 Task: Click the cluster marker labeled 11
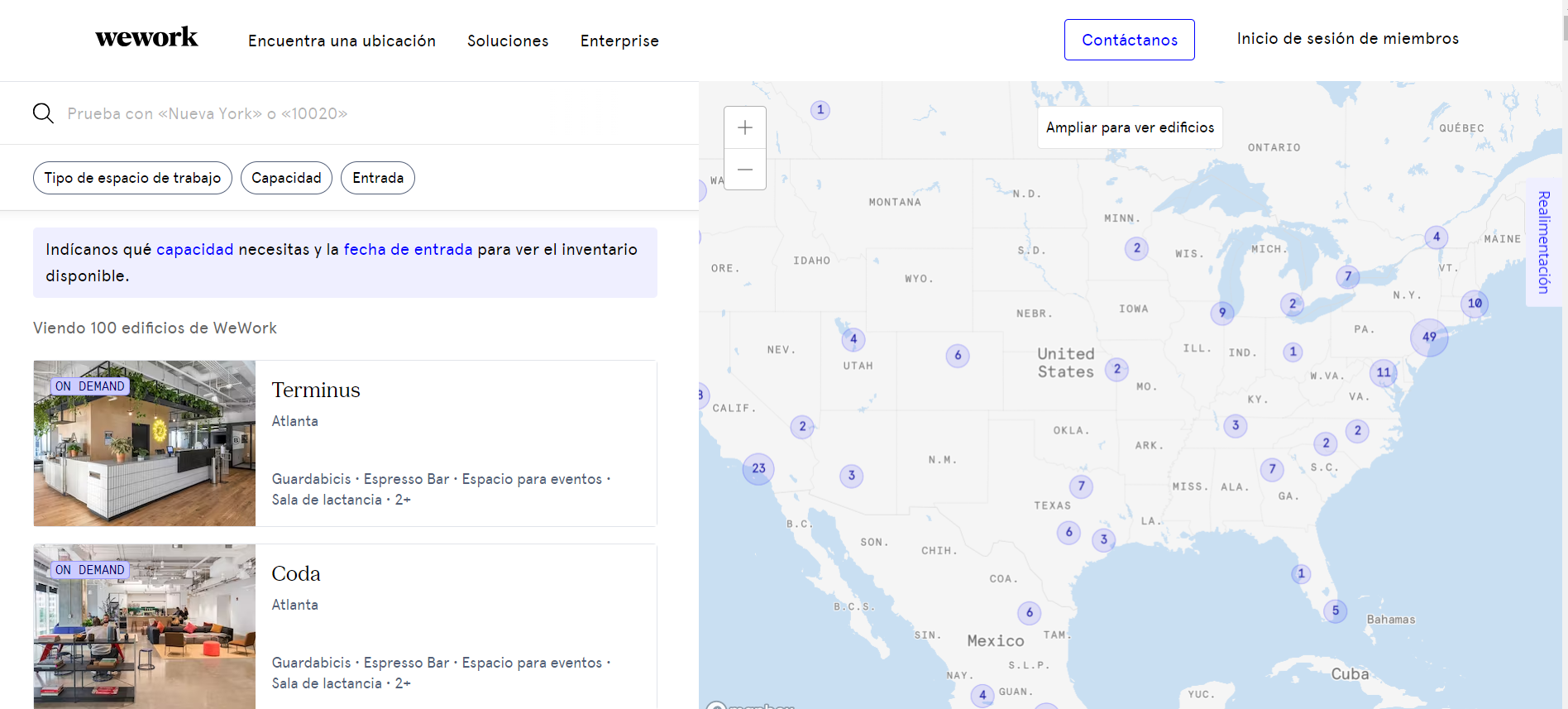click(x=1384, y=372)
